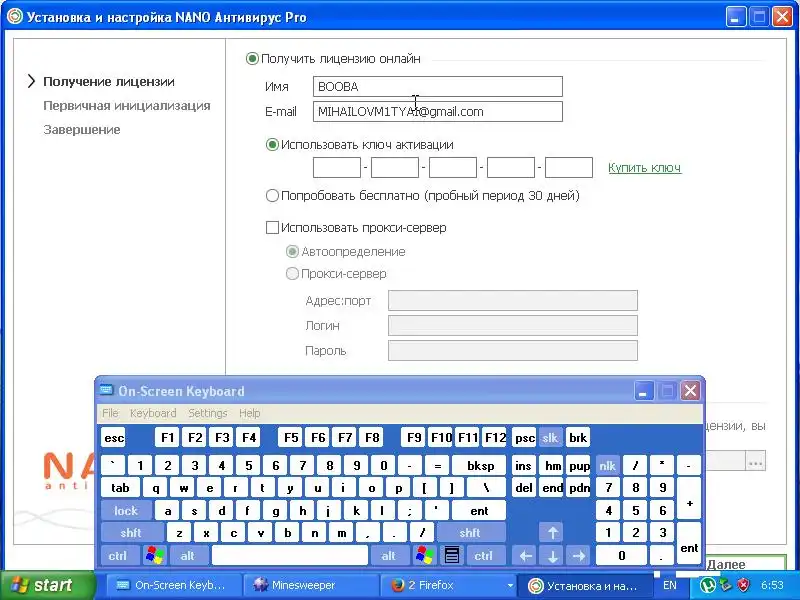Click the psc key on on-screen keyboard

pos(524,438)
